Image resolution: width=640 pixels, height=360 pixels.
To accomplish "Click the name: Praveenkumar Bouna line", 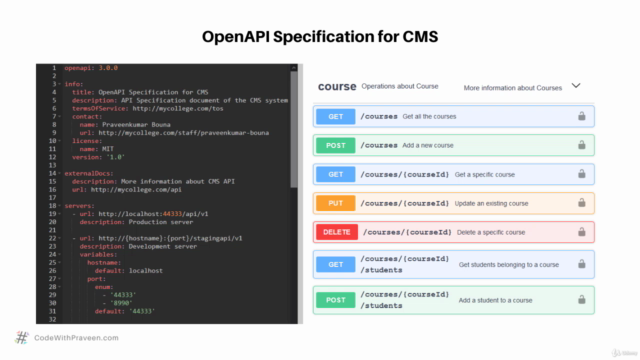I will (125, 124).
